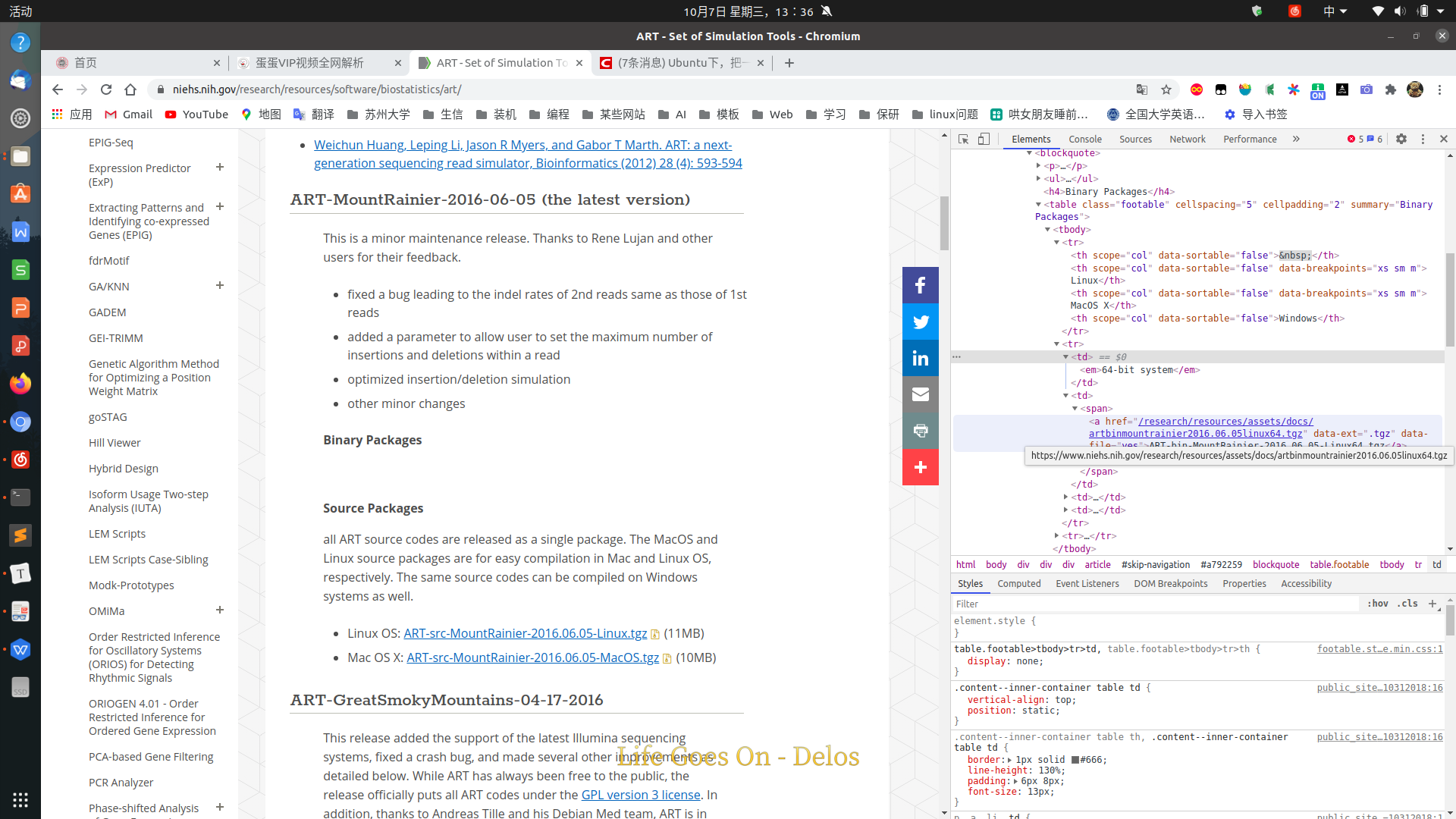Switch to the Console tab
The height and width of the screenshot is (819, 1456).
(1084, 139)
